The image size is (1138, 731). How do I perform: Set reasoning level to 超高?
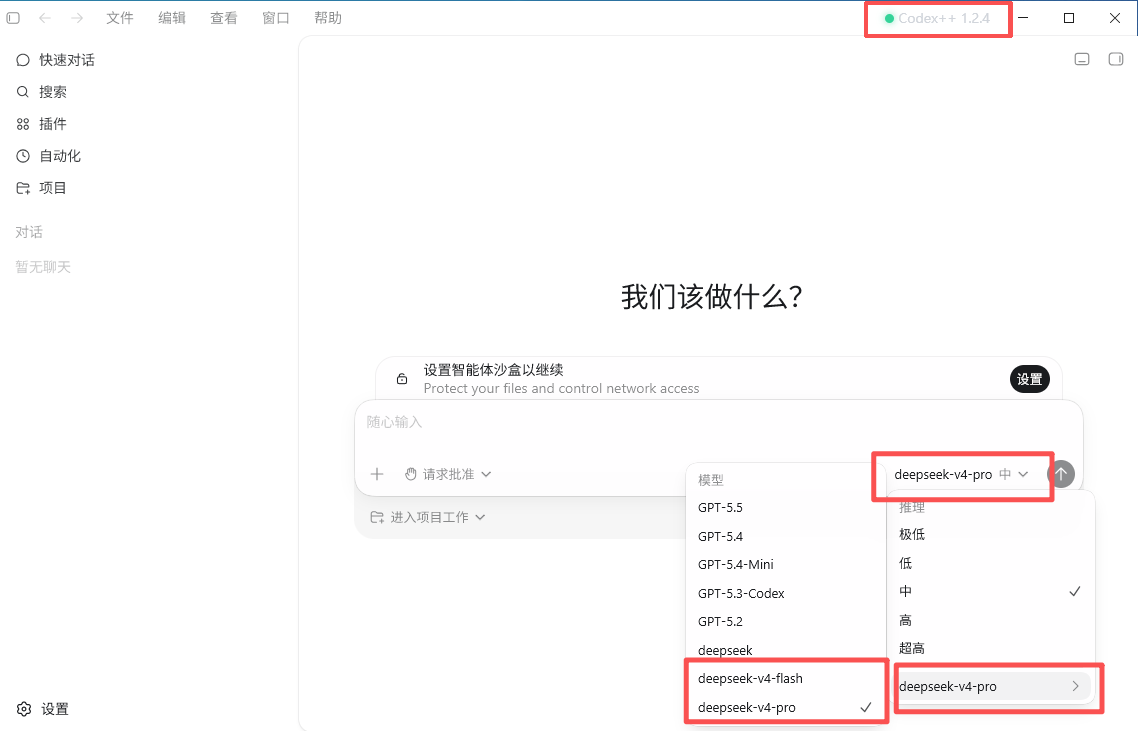pos(991,649)
